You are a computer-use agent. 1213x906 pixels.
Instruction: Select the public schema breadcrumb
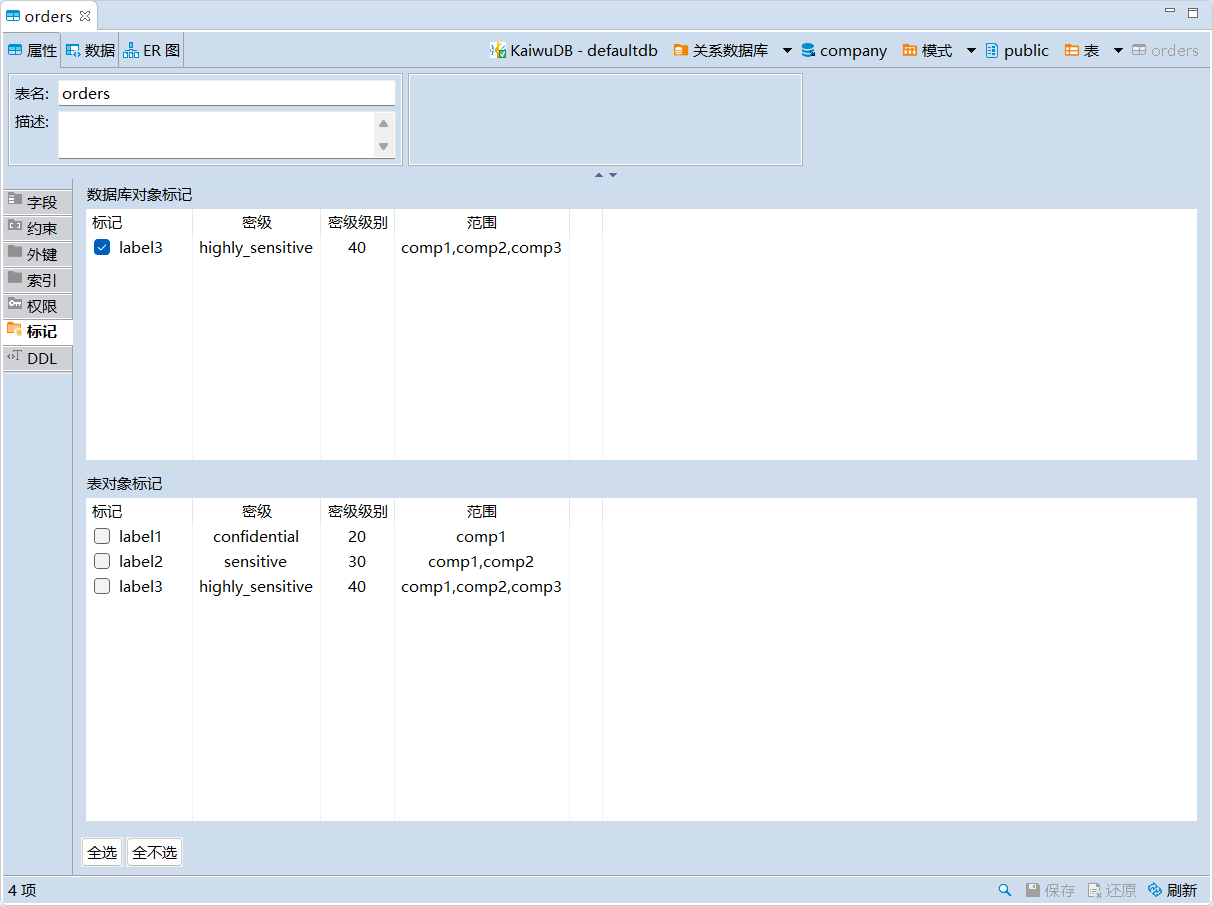(x=1017, y=50)
